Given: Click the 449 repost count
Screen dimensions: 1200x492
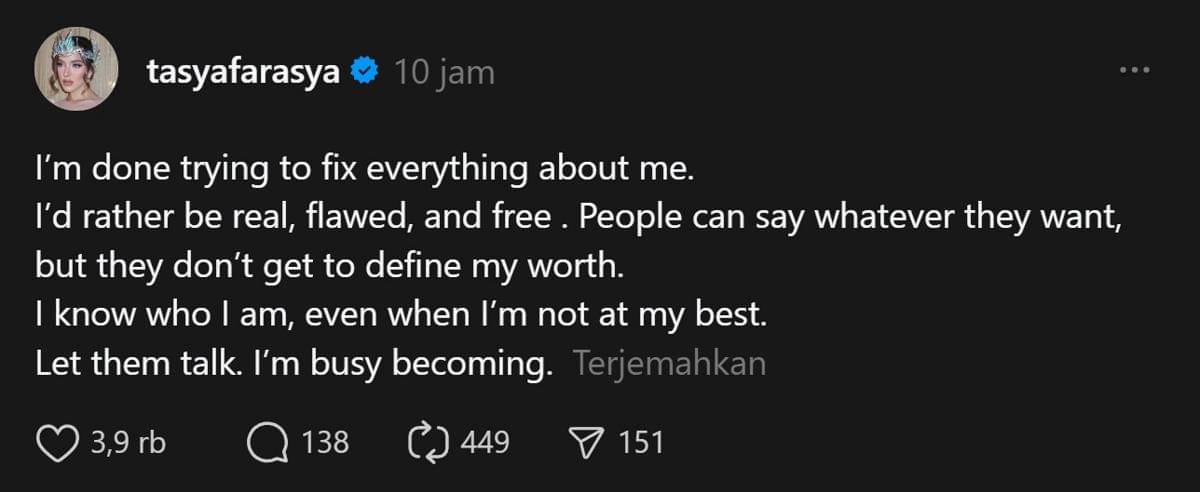Looking at the screenshot, I should click(485, 442).
